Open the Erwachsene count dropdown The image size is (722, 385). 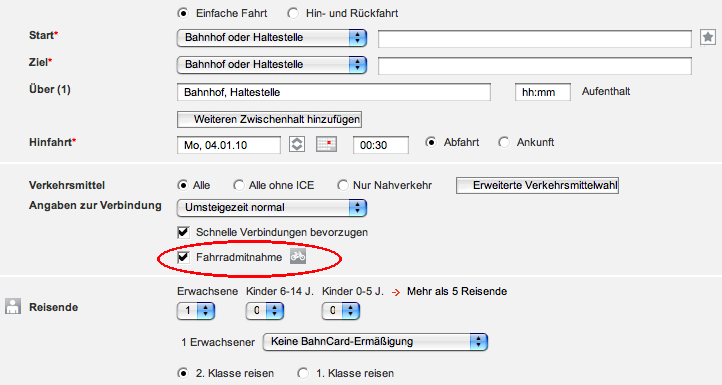[x=196, y=311]
